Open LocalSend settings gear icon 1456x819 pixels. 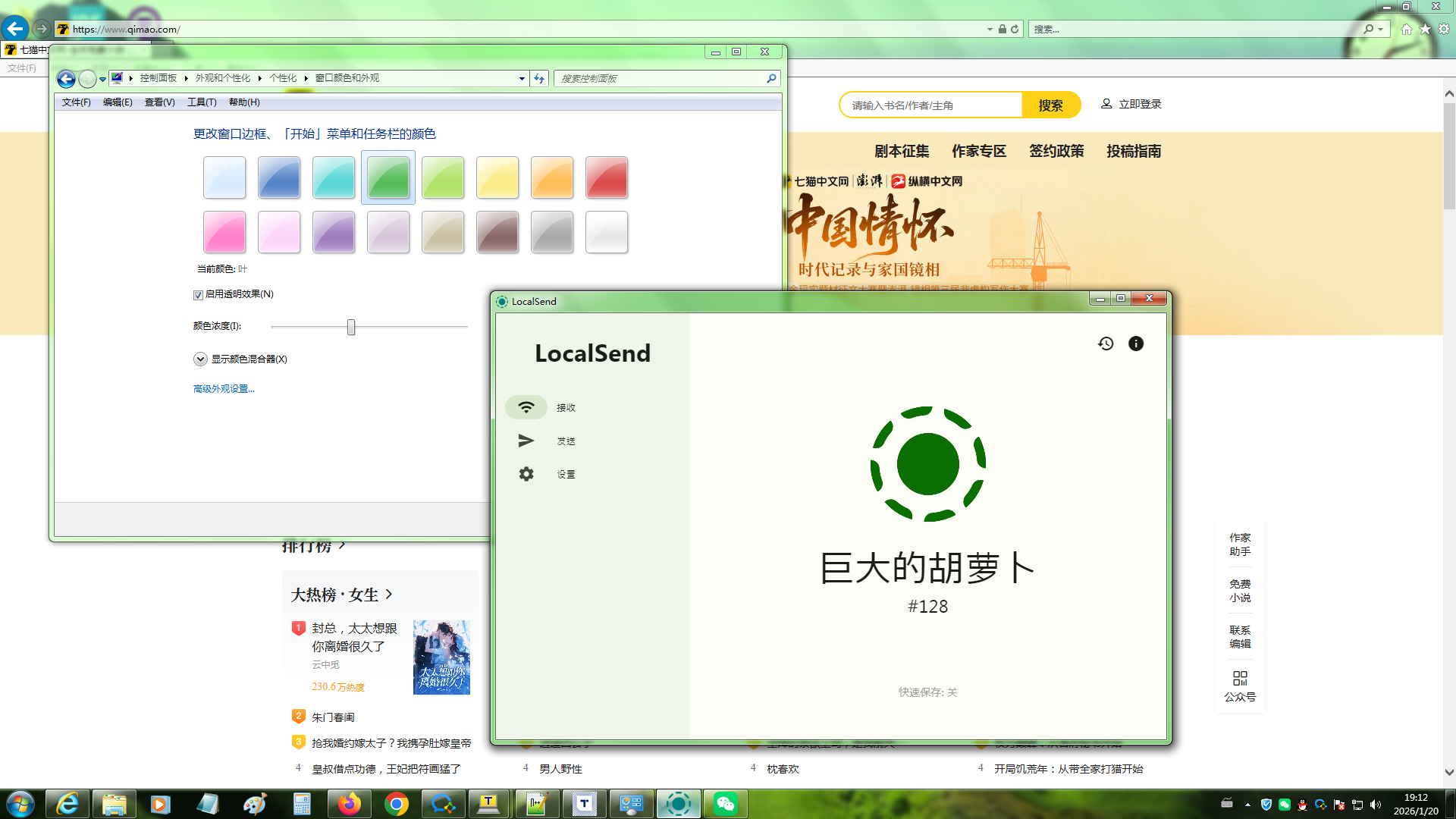tap(526, 474)
